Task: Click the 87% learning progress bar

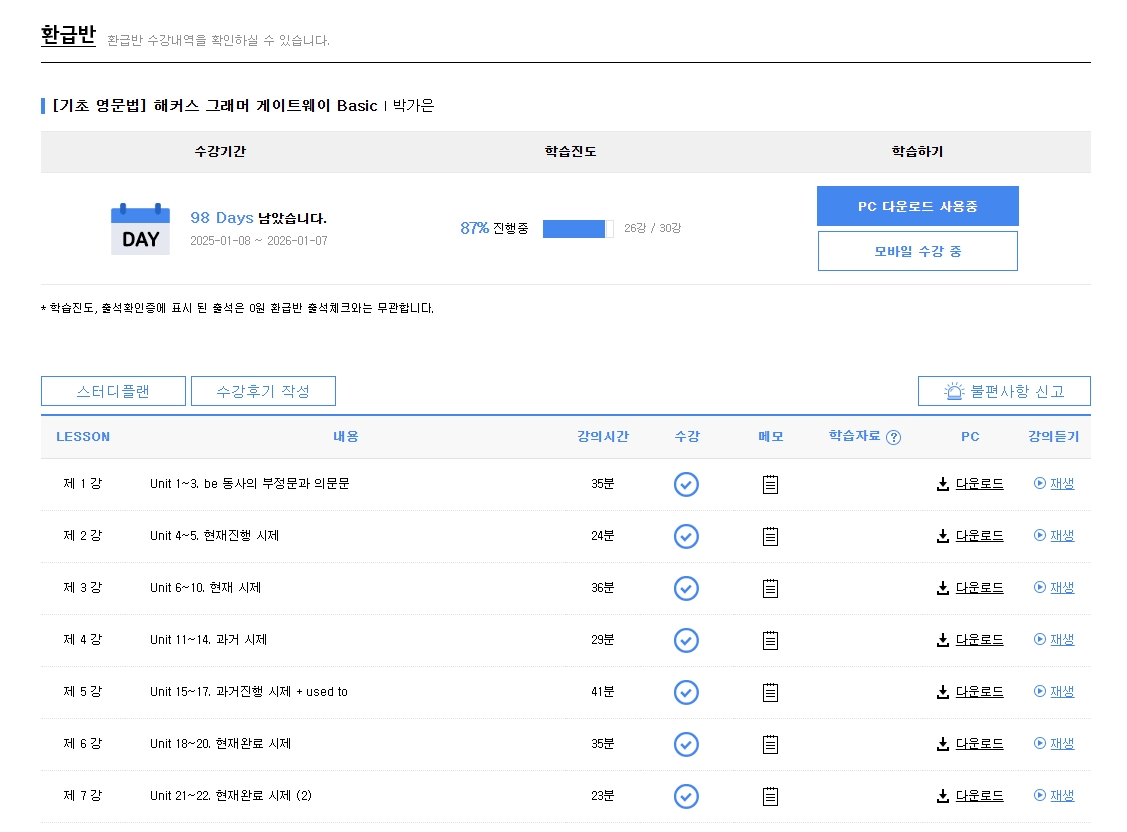Action: pos(578,228)
